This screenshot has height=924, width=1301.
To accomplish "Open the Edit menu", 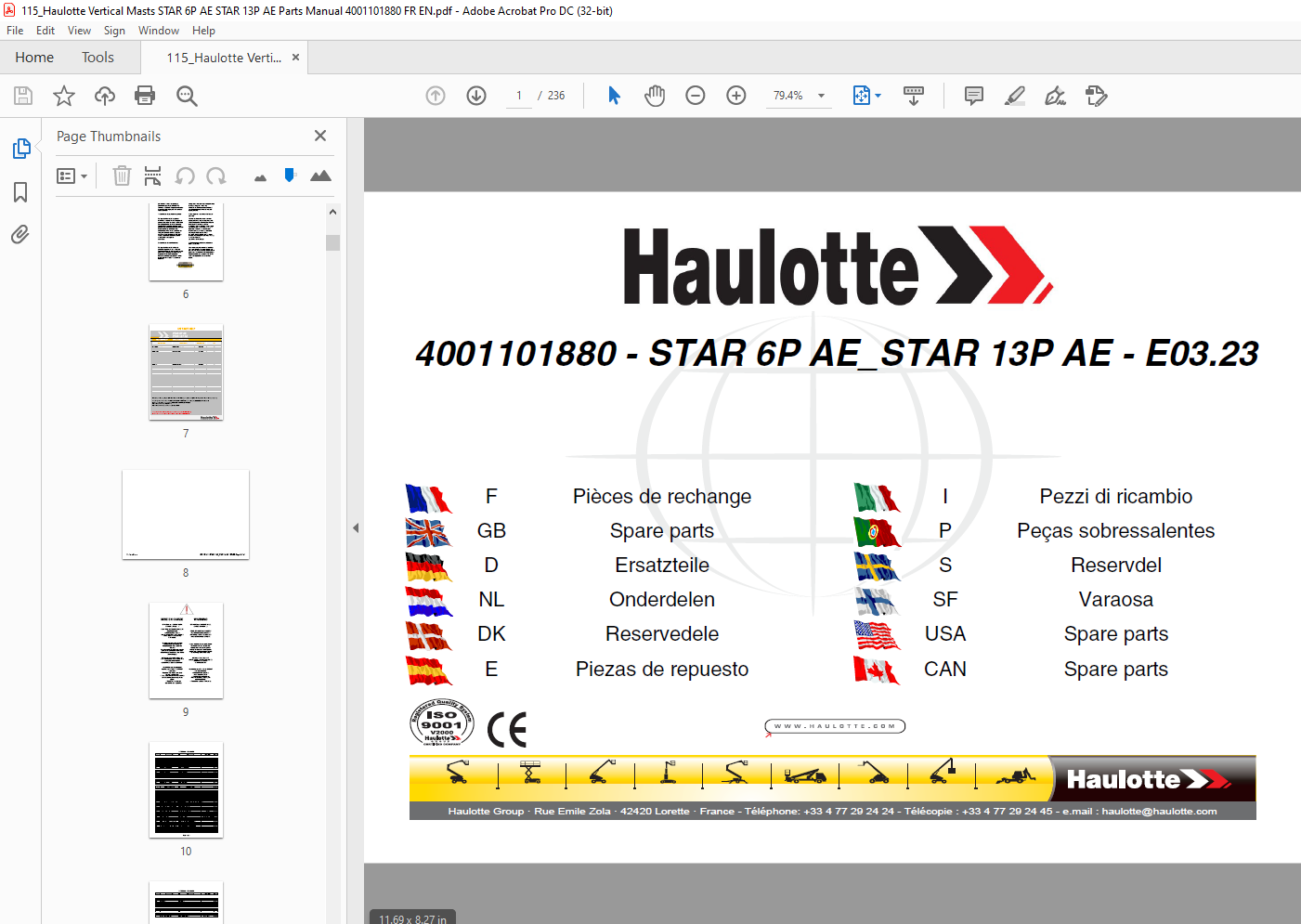I will pyautogui.click(x=46, y=31).
